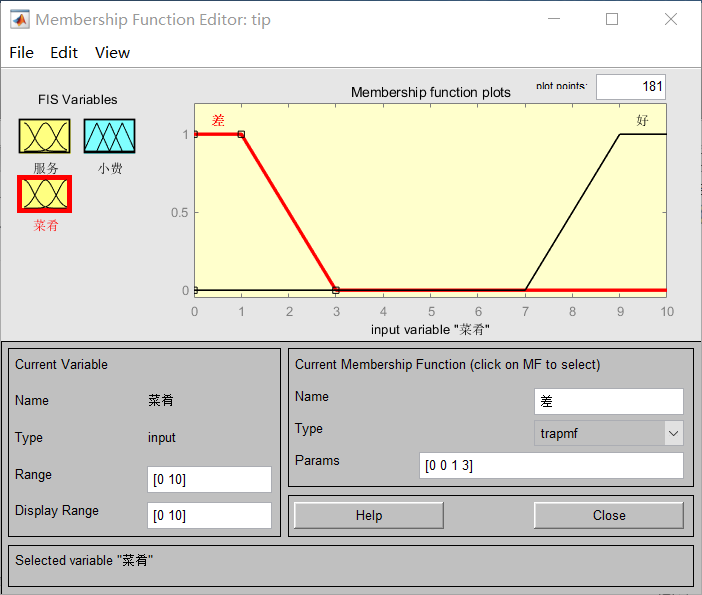
Task: Click the 'Membership function plots' title
Action: coord(431,92)
